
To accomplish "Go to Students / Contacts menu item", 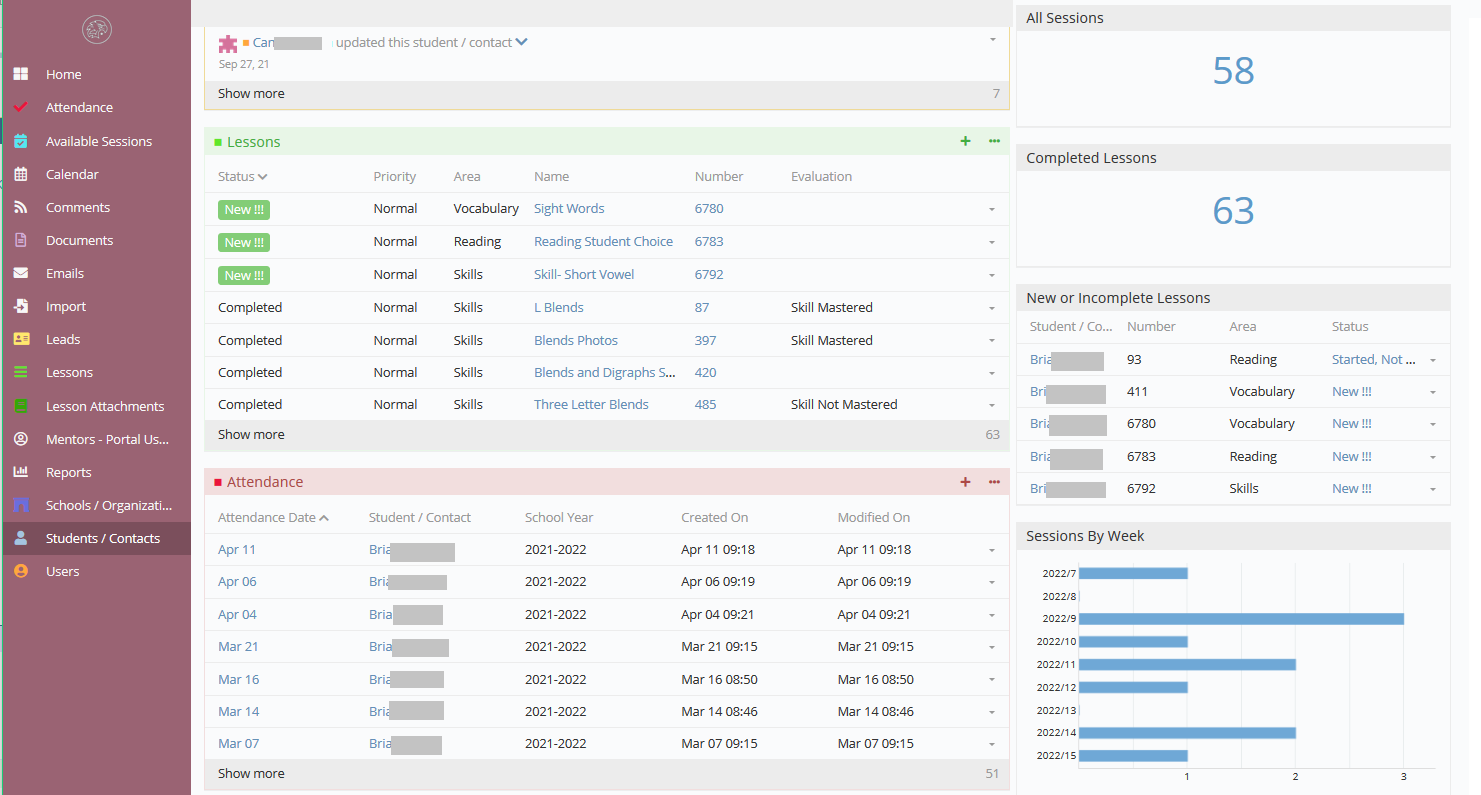I will tap(102, 539).
